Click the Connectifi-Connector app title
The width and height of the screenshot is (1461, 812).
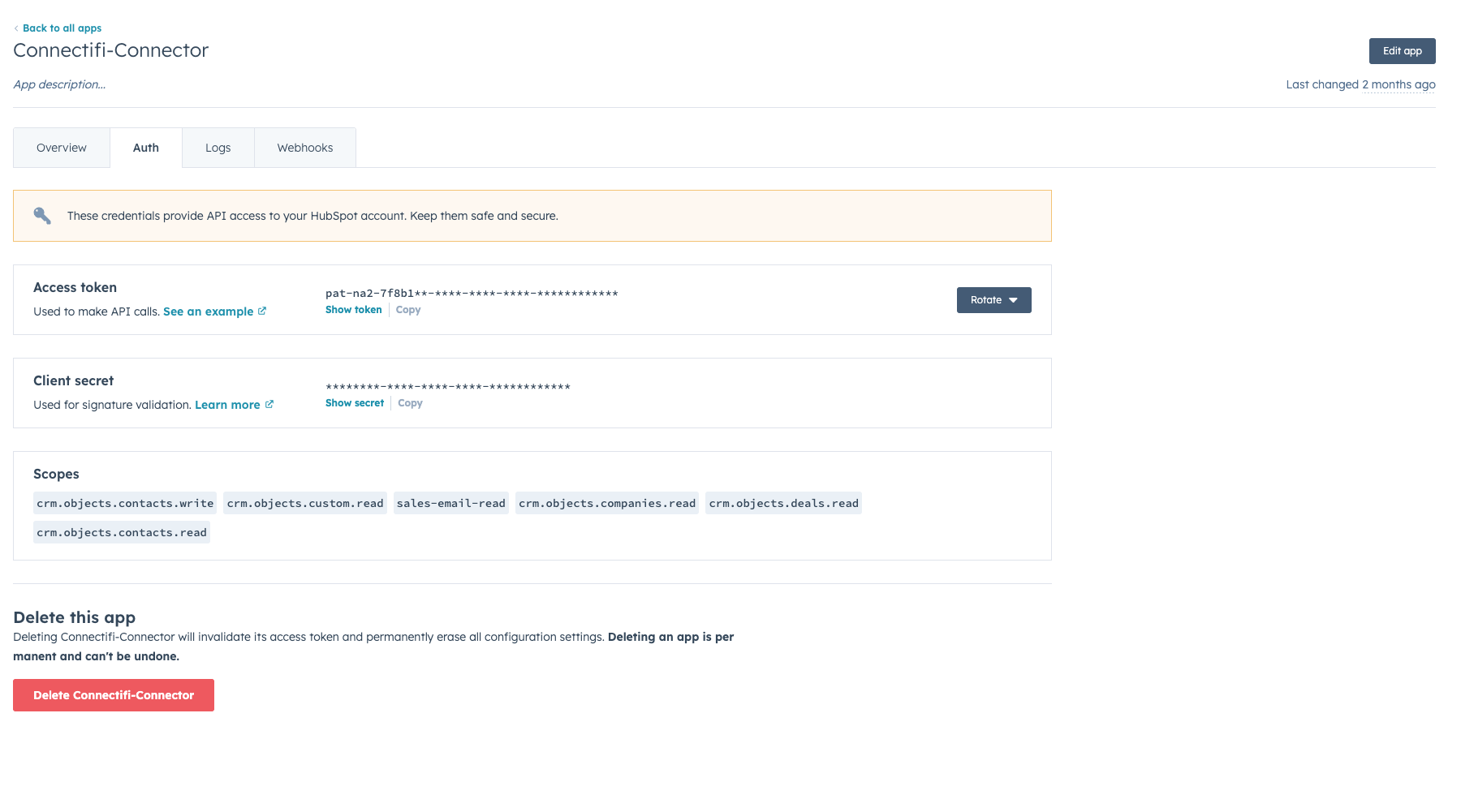pyautogui.click(x=111, y=50)
